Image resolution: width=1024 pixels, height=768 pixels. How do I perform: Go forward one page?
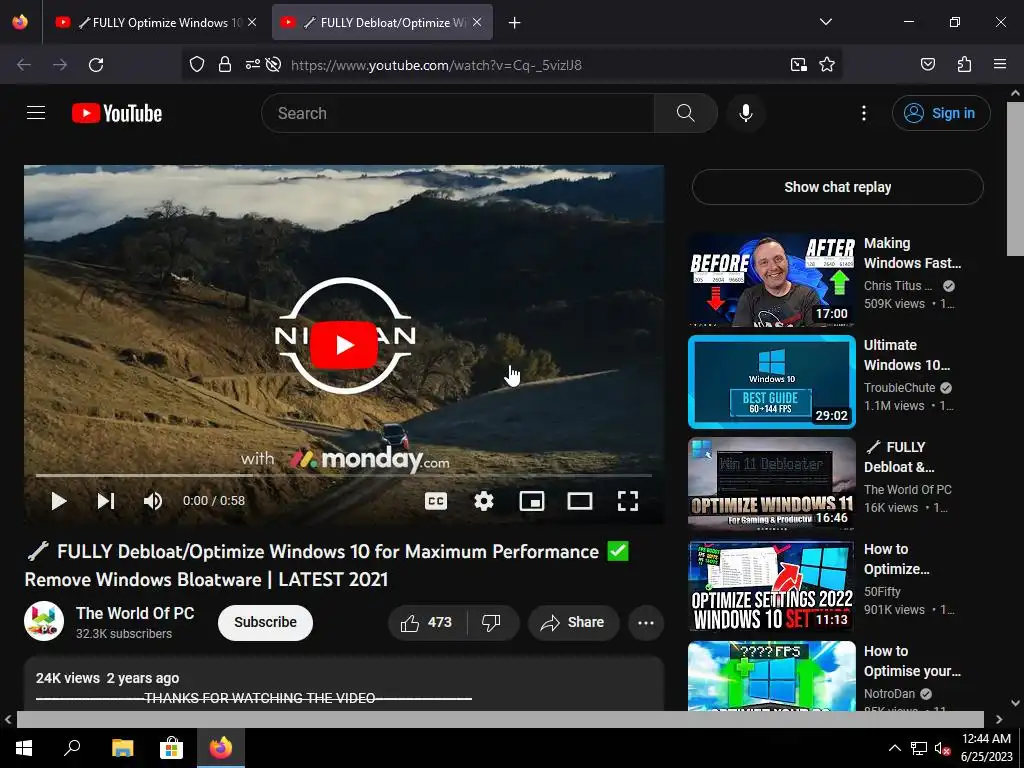[60, 65]
